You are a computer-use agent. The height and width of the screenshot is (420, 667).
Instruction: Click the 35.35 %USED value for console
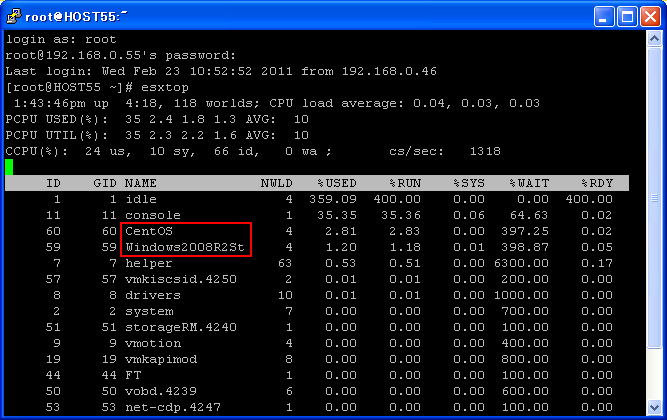337,215
